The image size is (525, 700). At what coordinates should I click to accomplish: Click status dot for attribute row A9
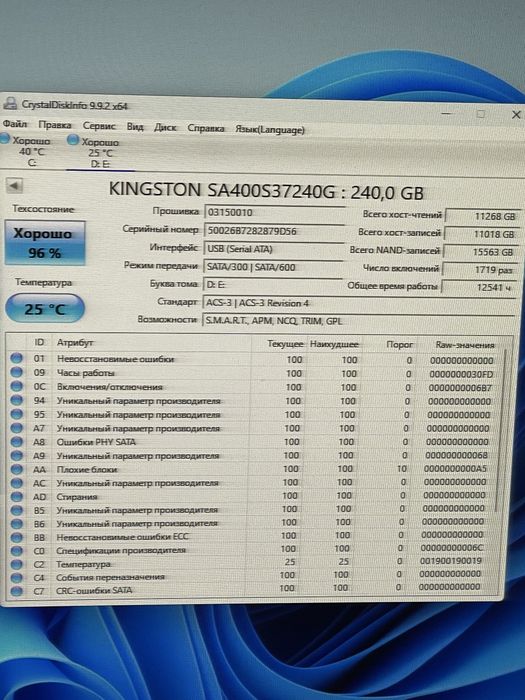click(x=16, y=455)
